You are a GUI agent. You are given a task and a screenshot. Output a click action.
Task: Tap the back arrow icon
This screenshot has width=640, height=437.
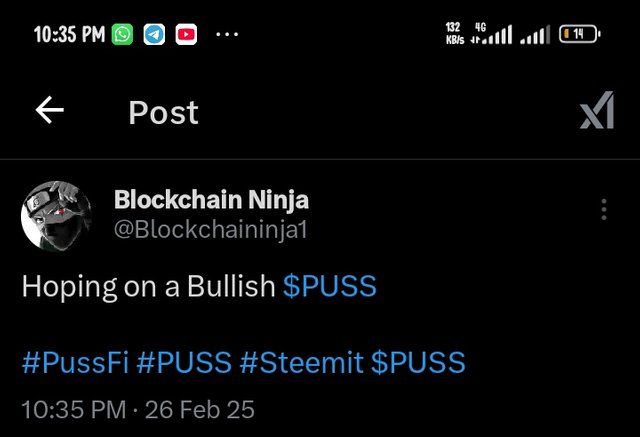[49, 112]
